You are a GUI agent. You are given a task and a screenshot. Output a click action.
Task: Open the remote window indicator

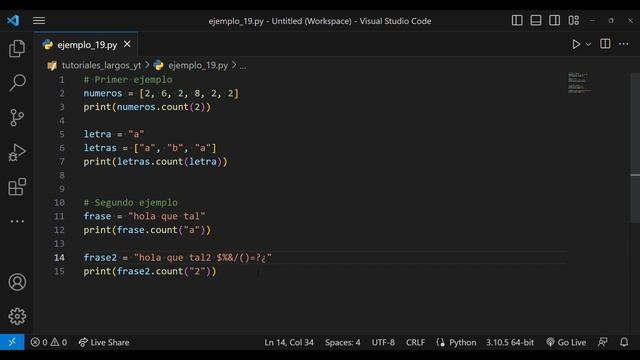pos(12,342)
